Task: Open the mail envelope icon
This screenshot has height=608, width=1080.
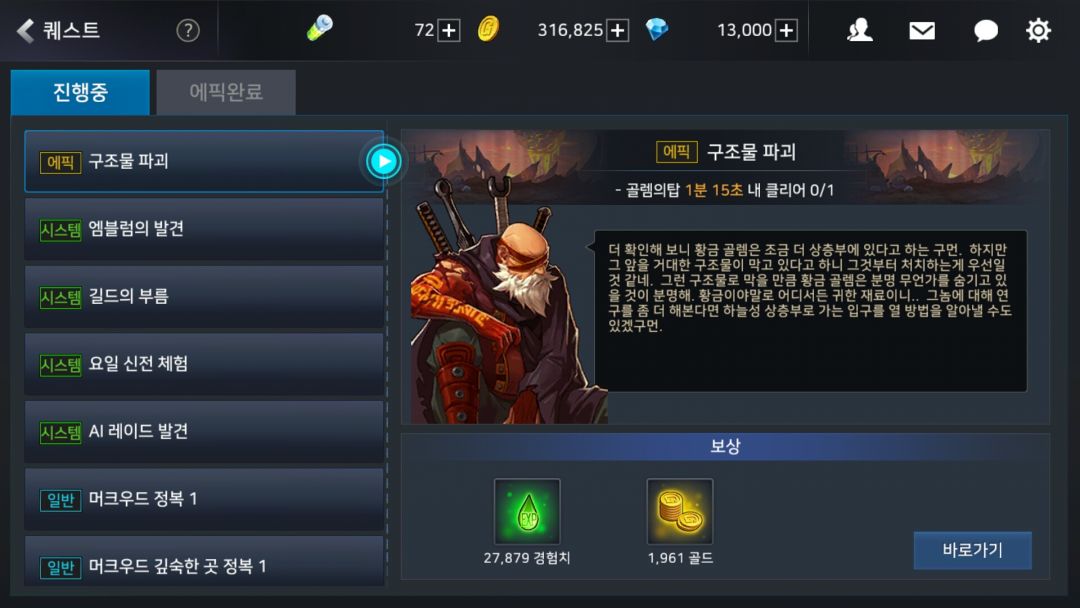Action: click(x=922, y=30)
